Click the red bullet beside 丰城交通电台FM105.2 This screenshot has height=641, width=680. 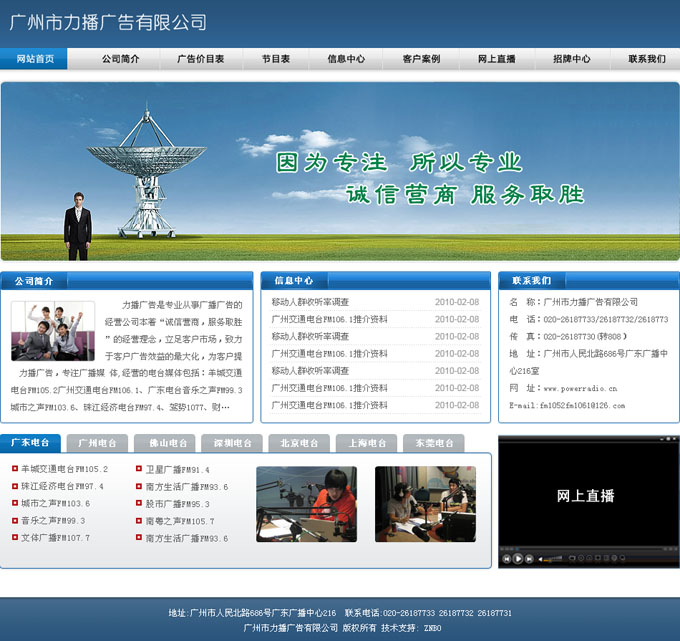pos(14,468)
